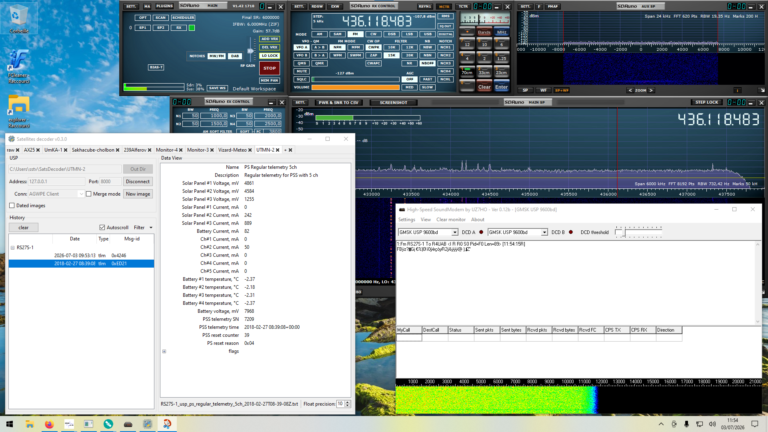Select the Bands keypad button
Screen dimensions: 768x432
point(484,32)
